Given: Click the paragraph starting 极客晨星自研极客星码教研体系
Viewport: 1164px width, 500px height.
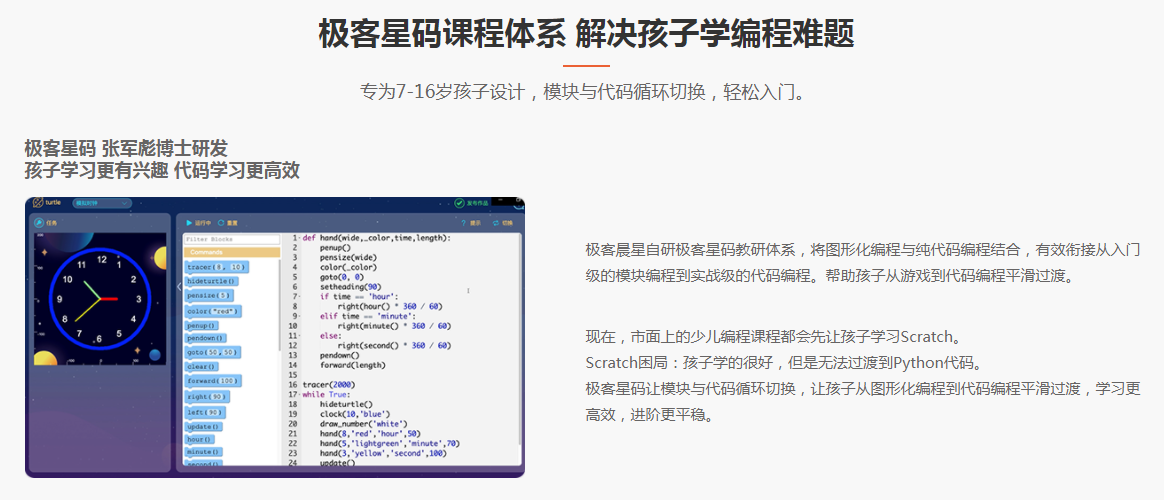Looking at the screenshot, I should (863, 263).
